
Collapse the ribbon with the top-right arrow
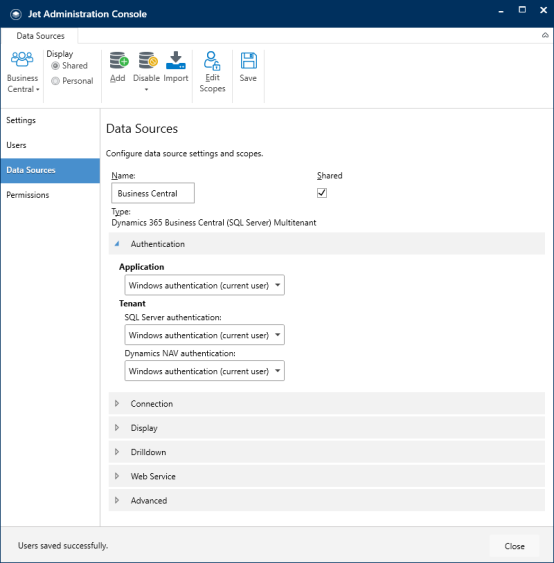(x=545, y=35)
